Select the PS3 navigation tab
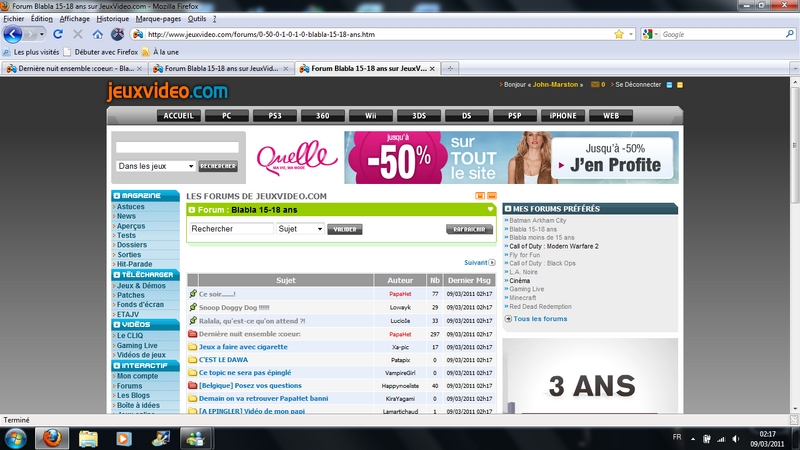This screenshot has height=450, width=800. click(x=275, y=116)
